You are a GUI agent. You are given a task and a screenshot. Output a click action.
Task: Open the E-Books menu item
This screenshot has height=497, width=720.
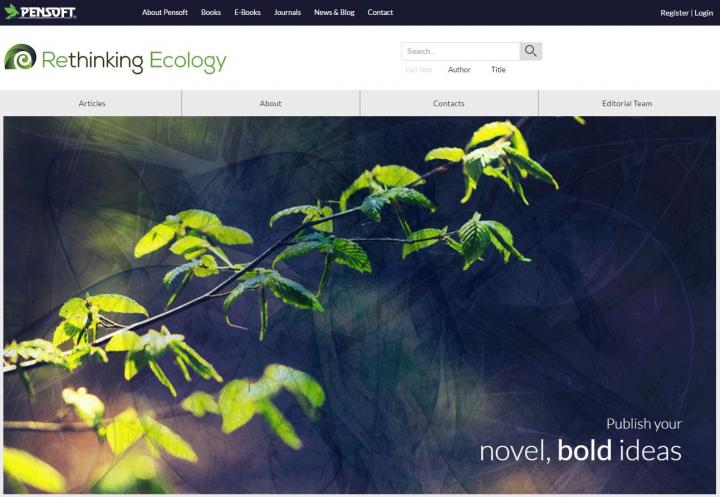tap(248, 12)
